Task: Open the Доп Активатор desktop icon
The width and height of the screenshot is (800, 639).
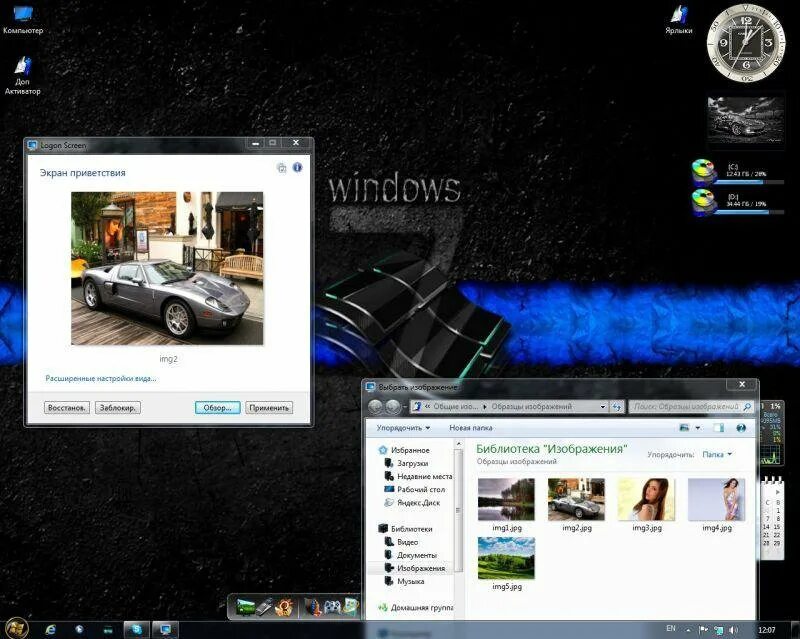Action: click(x=22, y=76)
